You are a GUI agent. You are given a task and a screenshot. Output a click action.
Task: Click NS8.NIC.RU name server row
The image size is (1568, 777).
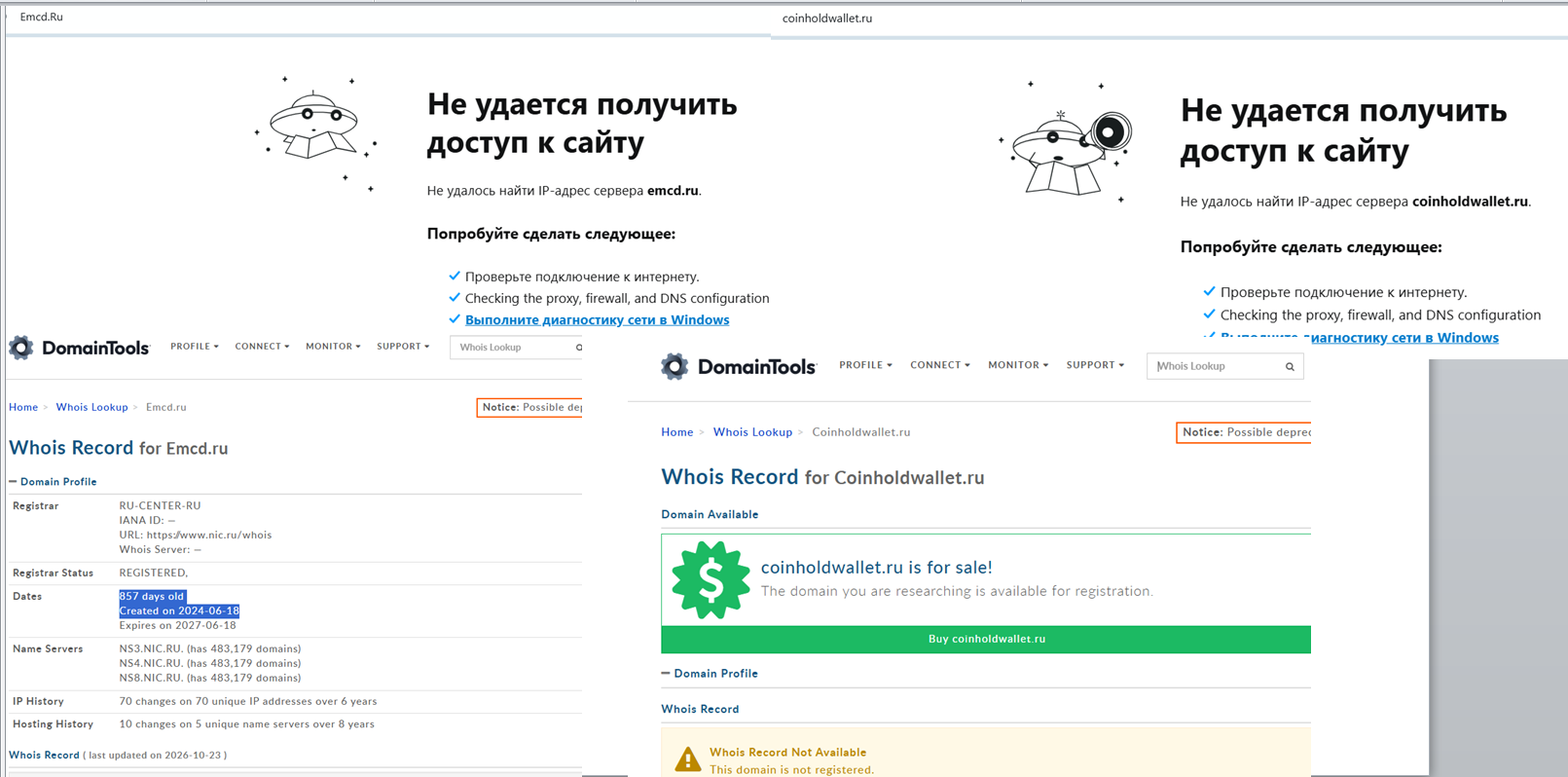coord(210,678)
